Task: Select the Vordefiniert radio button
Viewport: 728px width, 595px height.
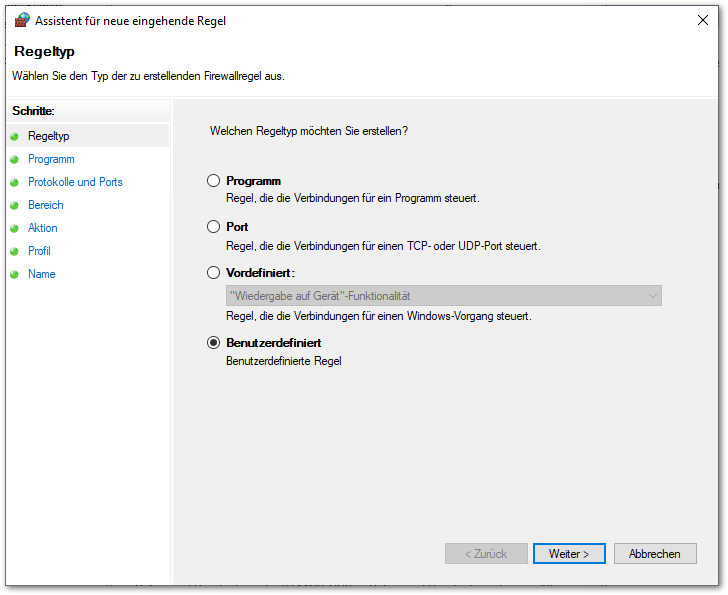Action: (213, 272)
